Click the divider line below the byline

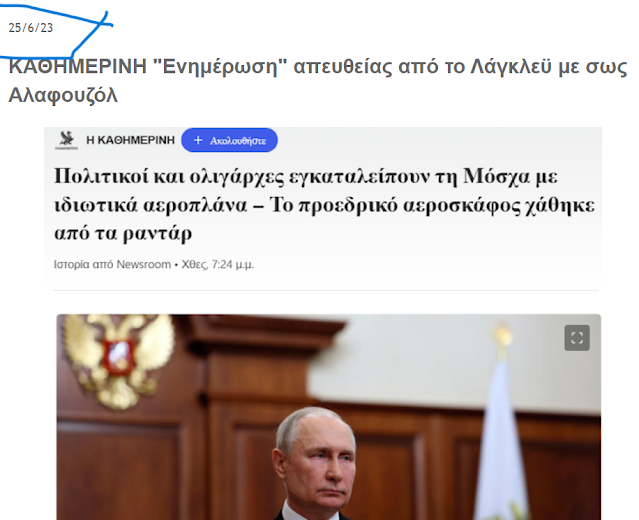pos(326,290)
